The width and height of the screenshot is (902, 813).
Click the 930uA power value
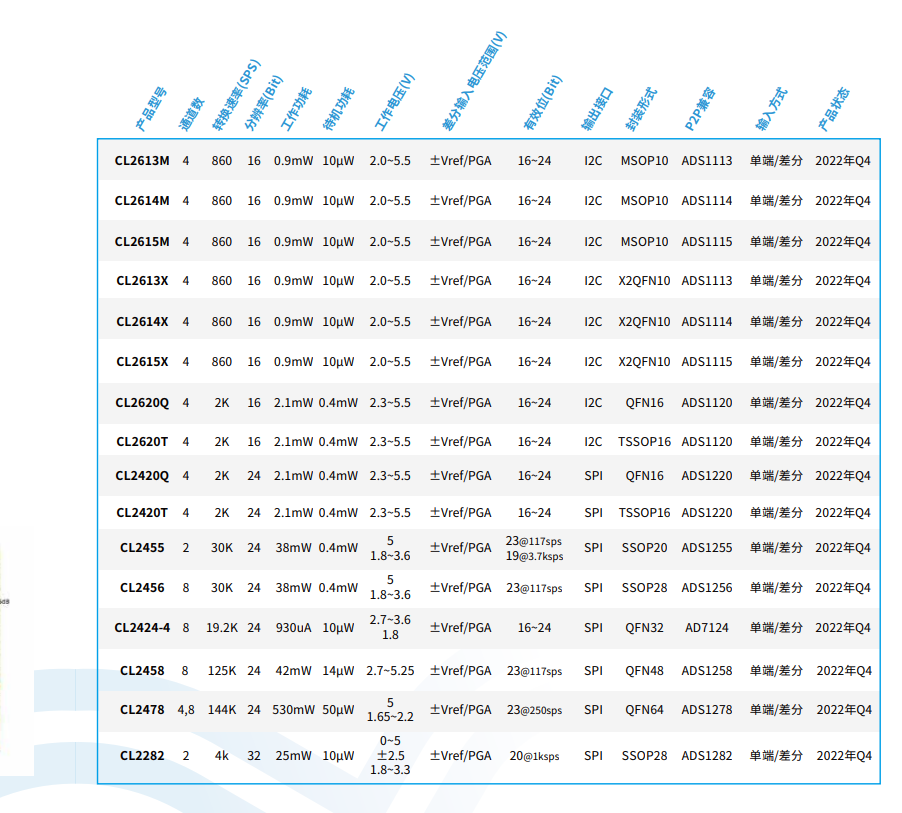coord(293,628)
